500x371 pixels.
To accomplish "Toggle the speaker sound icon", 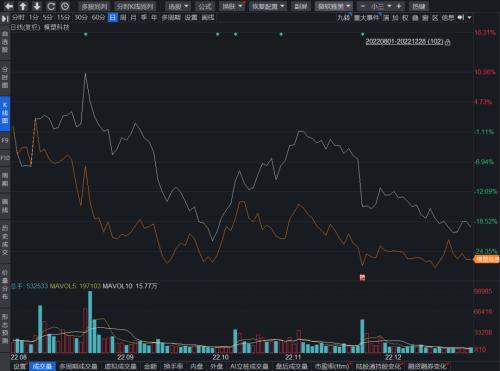I will 461,17.
